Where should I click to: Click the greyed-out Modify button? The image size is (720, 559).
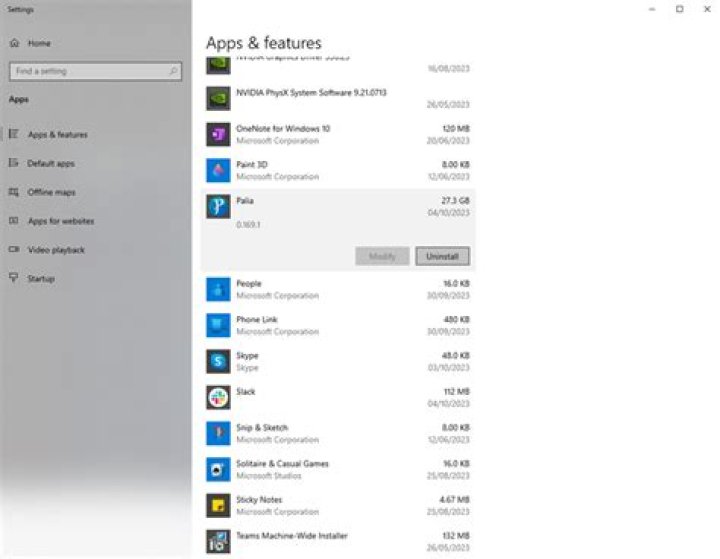point(382,256)
